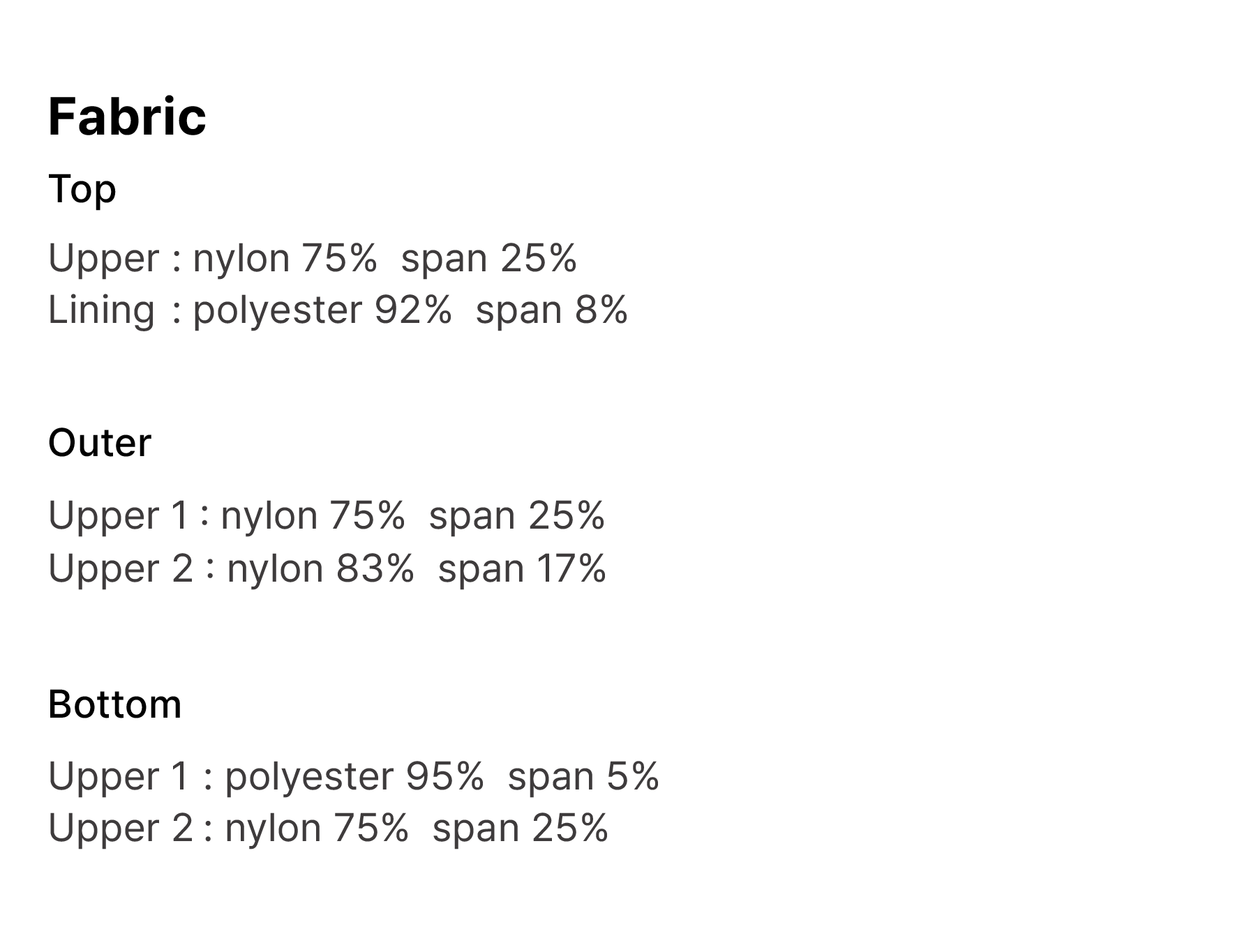The width and height of the screenshot is (1256, 952).
Task: Click the polyester 92% text
Action: pyautogui.click(x=322, y=310)
